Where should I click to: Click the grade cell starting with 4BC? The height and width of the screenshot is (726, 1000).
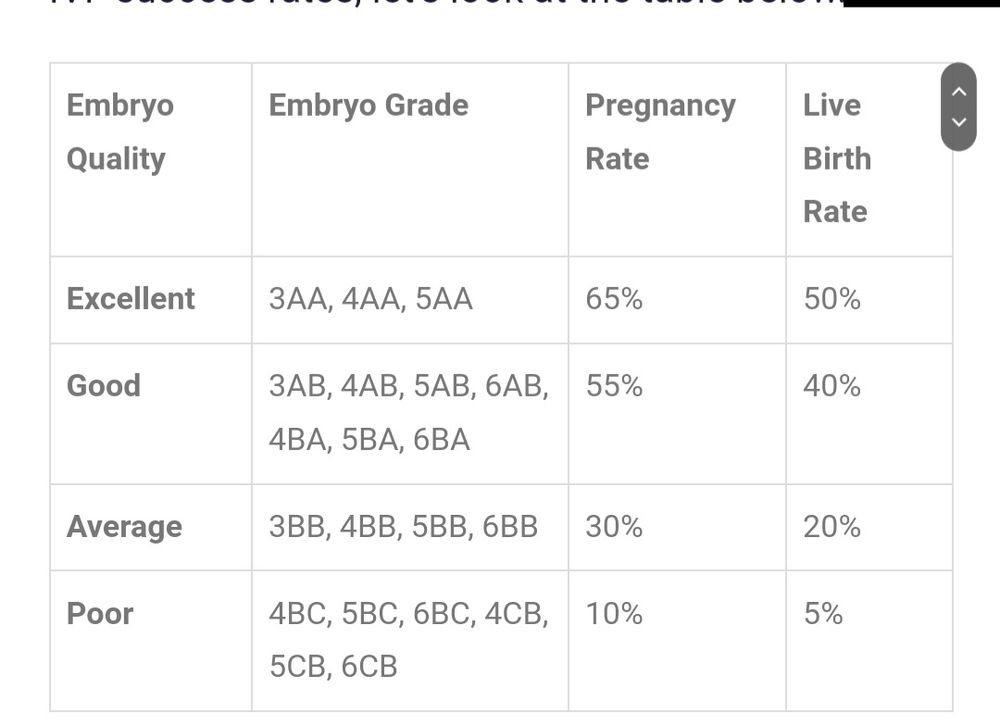(x=408, y=640)
